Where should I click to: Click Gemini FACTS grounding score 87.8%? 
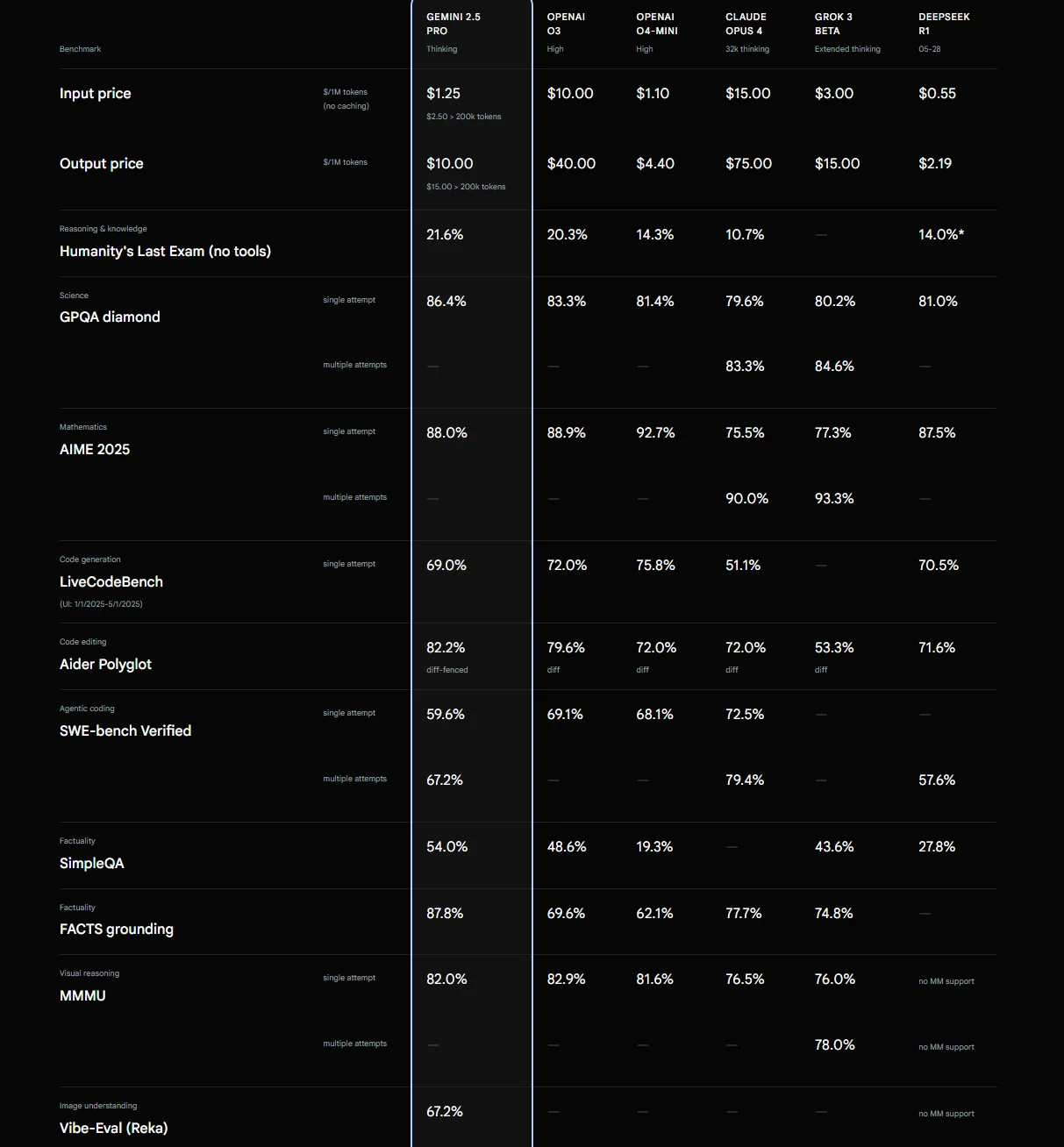(x=445, y=913)
